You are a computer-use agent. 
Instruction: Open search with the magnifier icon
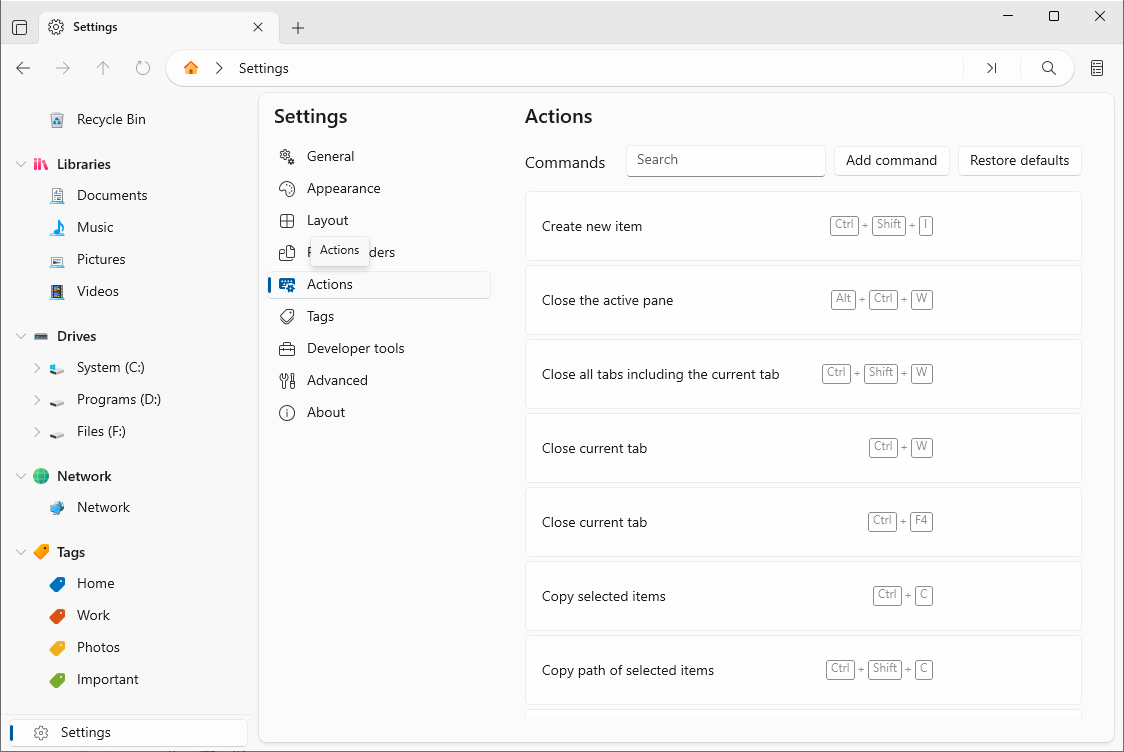coord(1049,68)
